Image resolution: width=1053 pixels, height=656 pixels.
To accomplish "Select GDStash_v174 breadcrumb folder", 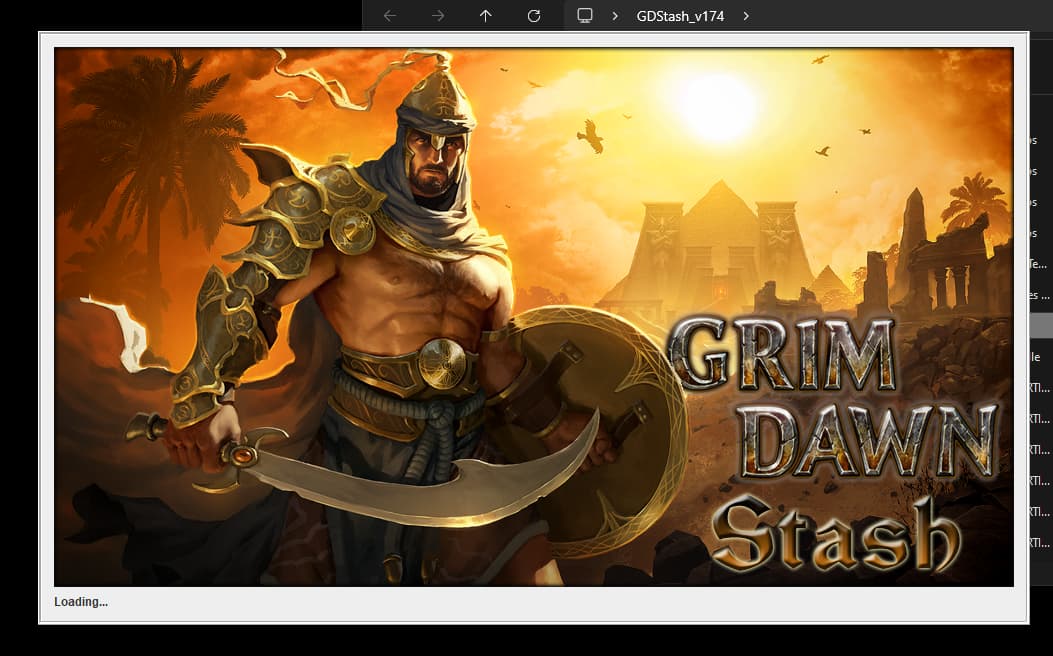I will (x=680, y=16).
